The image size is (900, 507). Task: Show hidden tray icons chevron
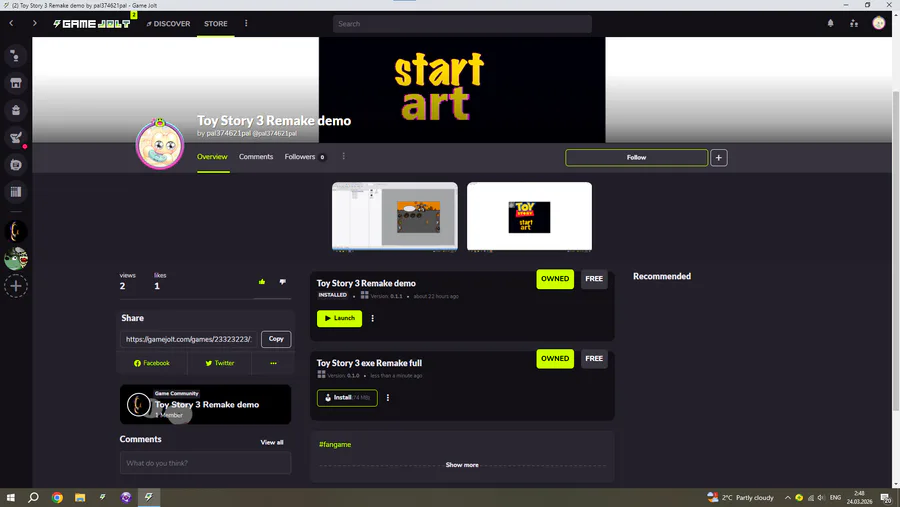coord(788,498)
